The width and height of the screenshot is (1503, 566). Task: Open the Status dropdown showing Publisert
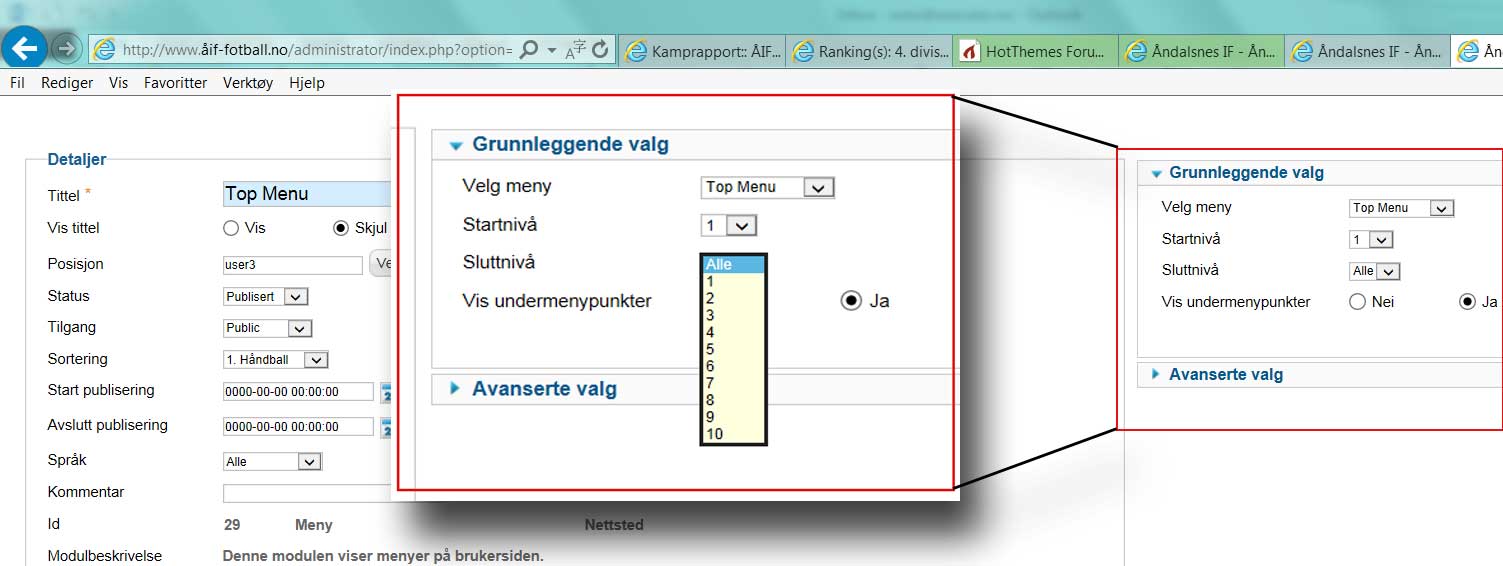point(265,296)
